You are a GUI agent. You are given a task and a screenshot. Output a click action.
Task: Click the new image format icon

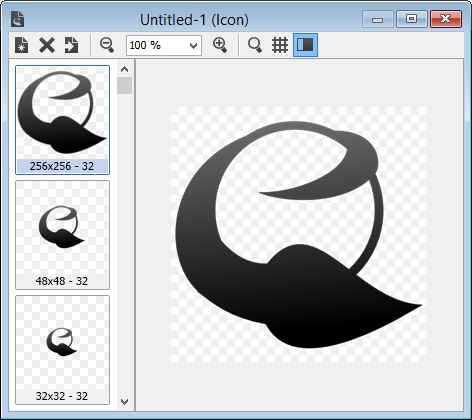(x=22, y=45)
